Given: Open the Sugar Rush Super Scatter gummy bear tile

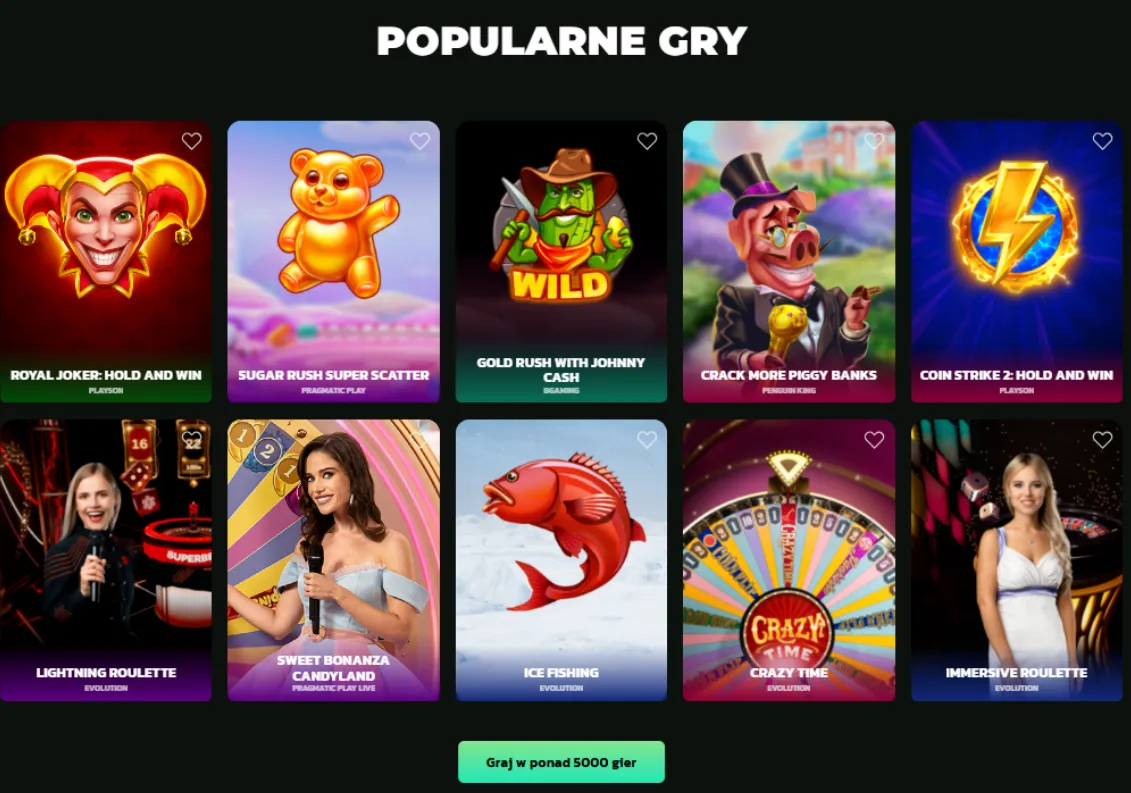Looking at the screenshot, I should pyautogui.click(x=333, y=261).
